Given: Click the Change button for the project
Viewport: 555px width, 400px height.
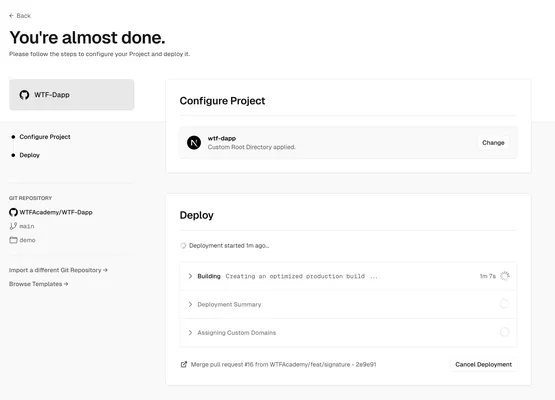Looking at the screenshot, I should (493, 143).
